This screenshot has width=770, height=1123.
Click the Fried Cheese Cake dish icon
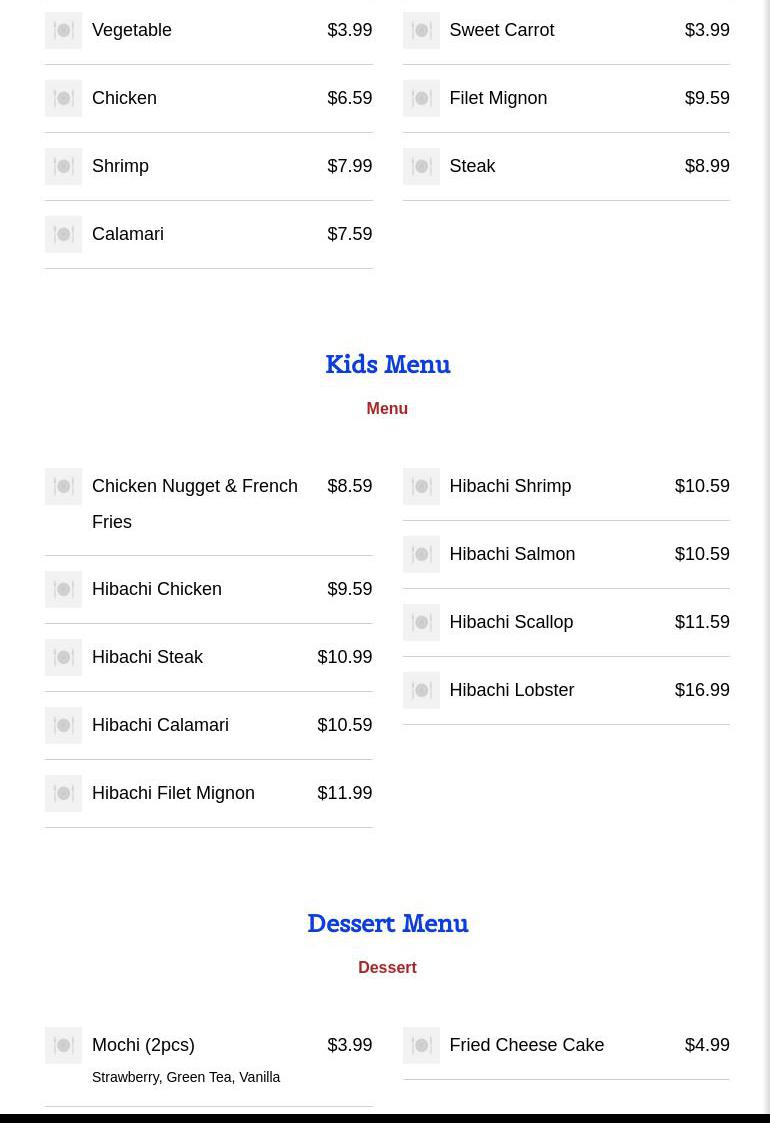(x=421, y=1045)
